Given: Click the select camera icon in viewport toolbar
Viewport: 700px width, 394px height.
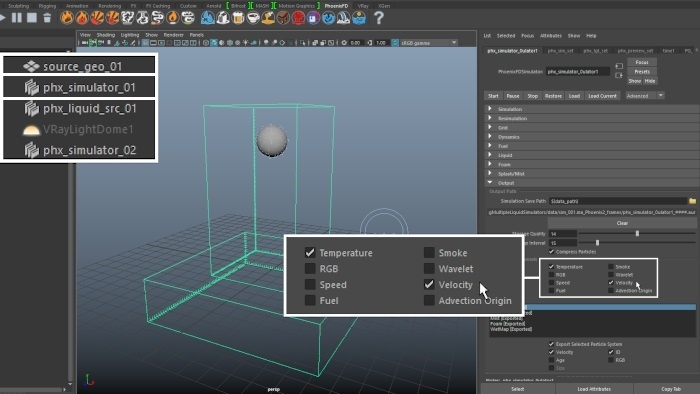Looking at the screenshot, I should point(84,43).
